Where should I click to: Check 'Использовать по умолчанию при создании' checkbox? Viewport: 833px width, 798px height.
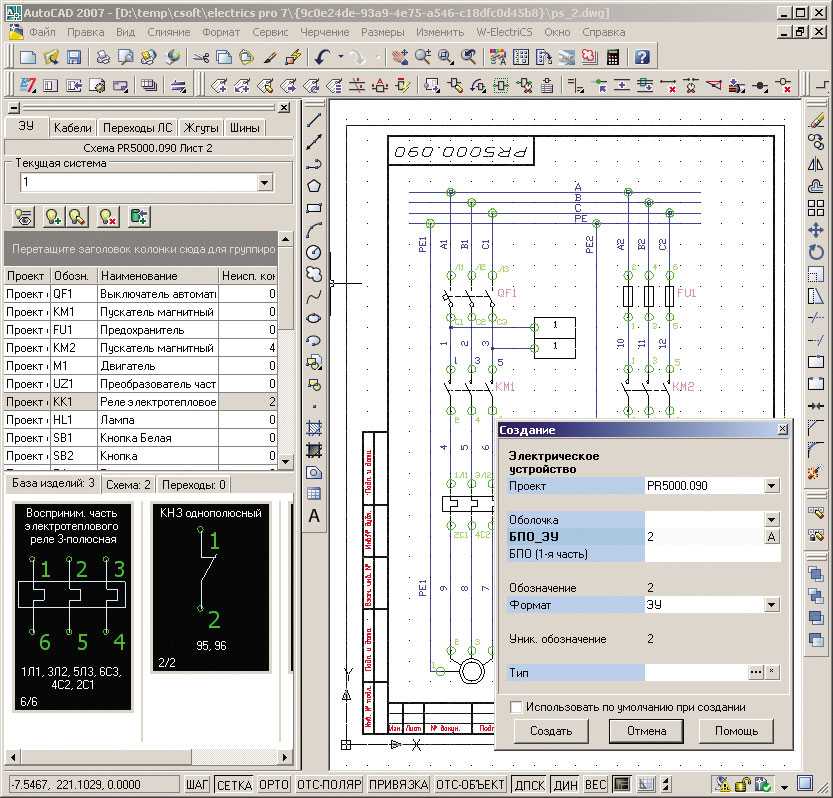(x=515, y=707)
